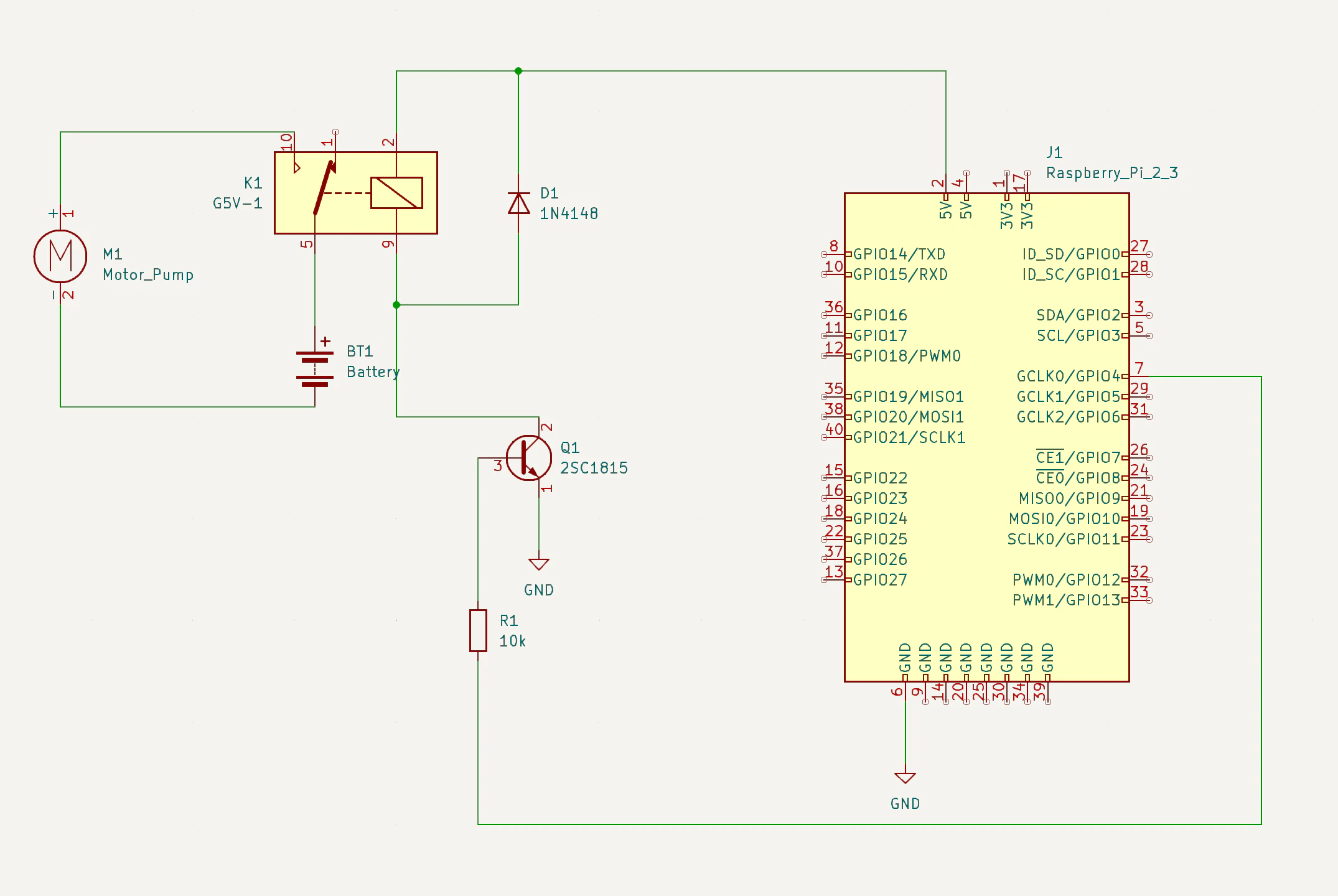Click the 'MOSI0/GPIO10' pin label

pos(1065,519)
